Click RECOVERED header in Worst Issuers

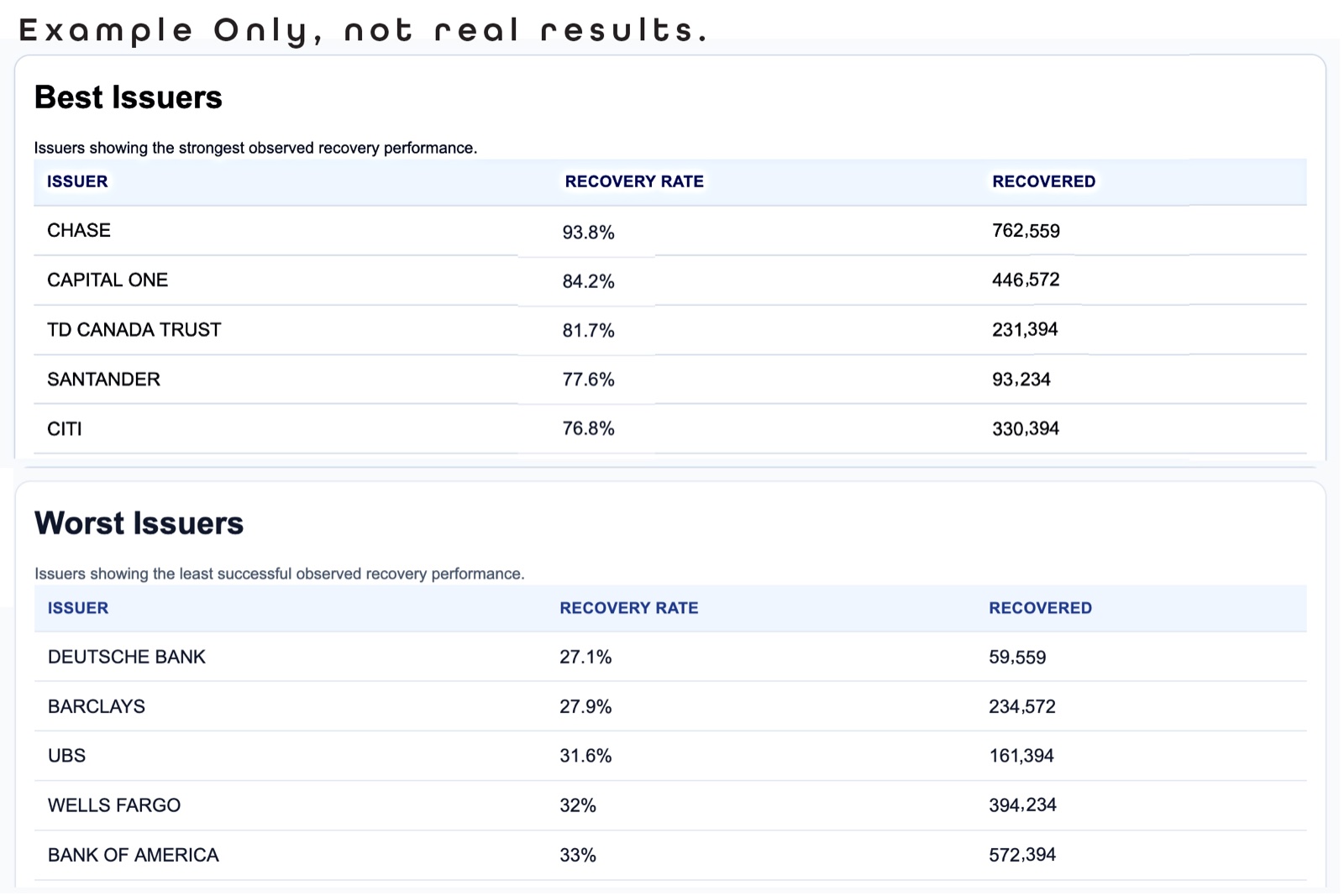click(x=1041, y=607)
